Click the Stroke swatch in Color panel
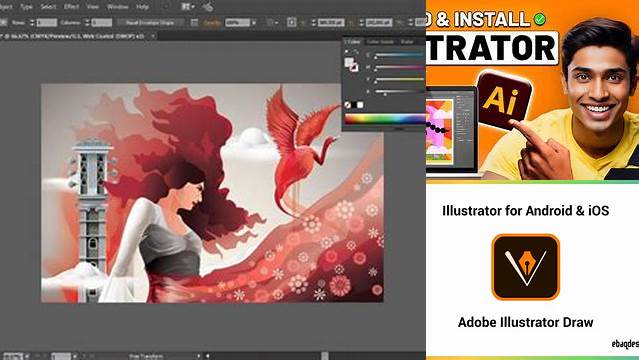The height and width of the screenshot is (360, 639). [x=354, y=68]
